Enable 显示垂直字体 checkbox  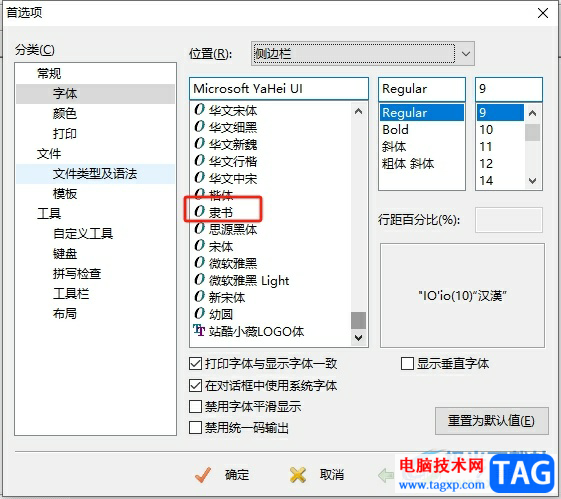[407, 364]
